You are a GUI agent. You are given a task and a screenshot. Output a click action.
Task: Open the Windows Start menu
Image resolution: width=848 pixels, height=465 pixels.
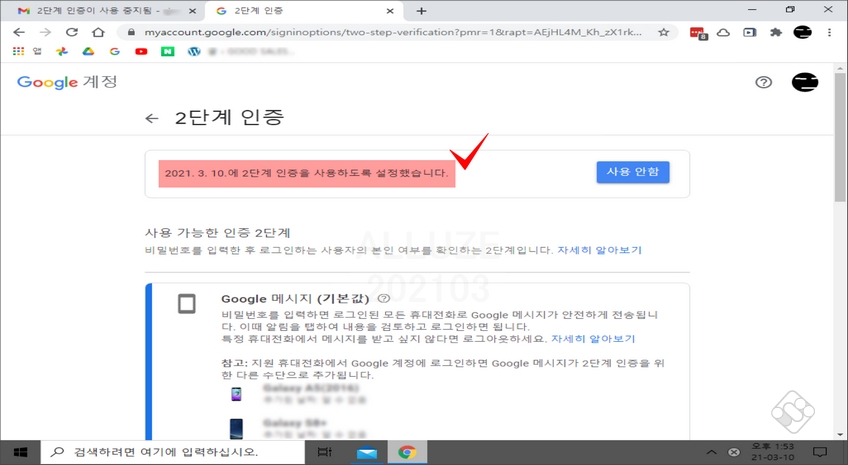pyautogui.click(x=21, y=452)
